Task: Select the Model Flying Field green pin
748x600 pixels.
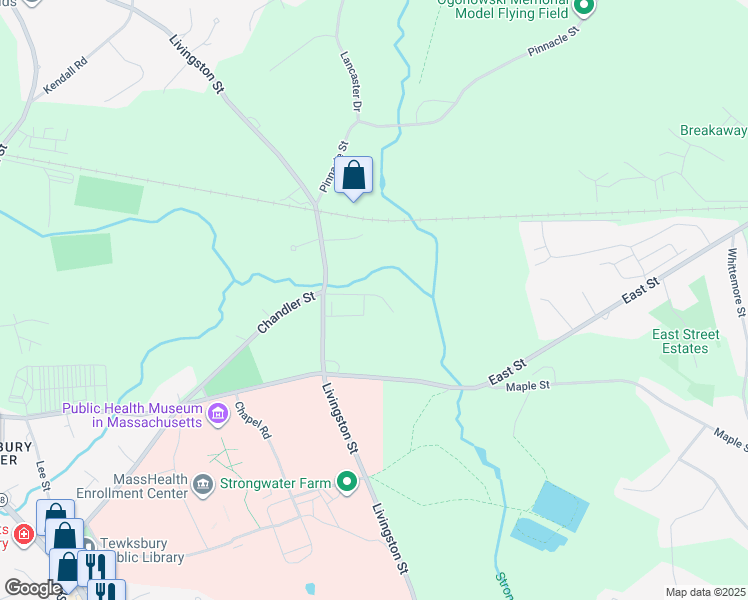Action: (584, 7)
